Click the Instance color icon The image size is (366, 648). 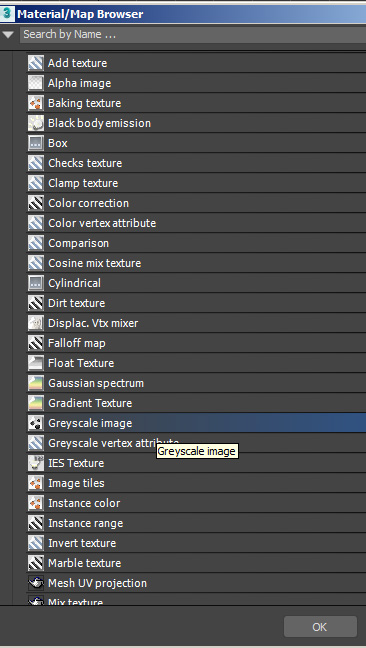(36, 503)
